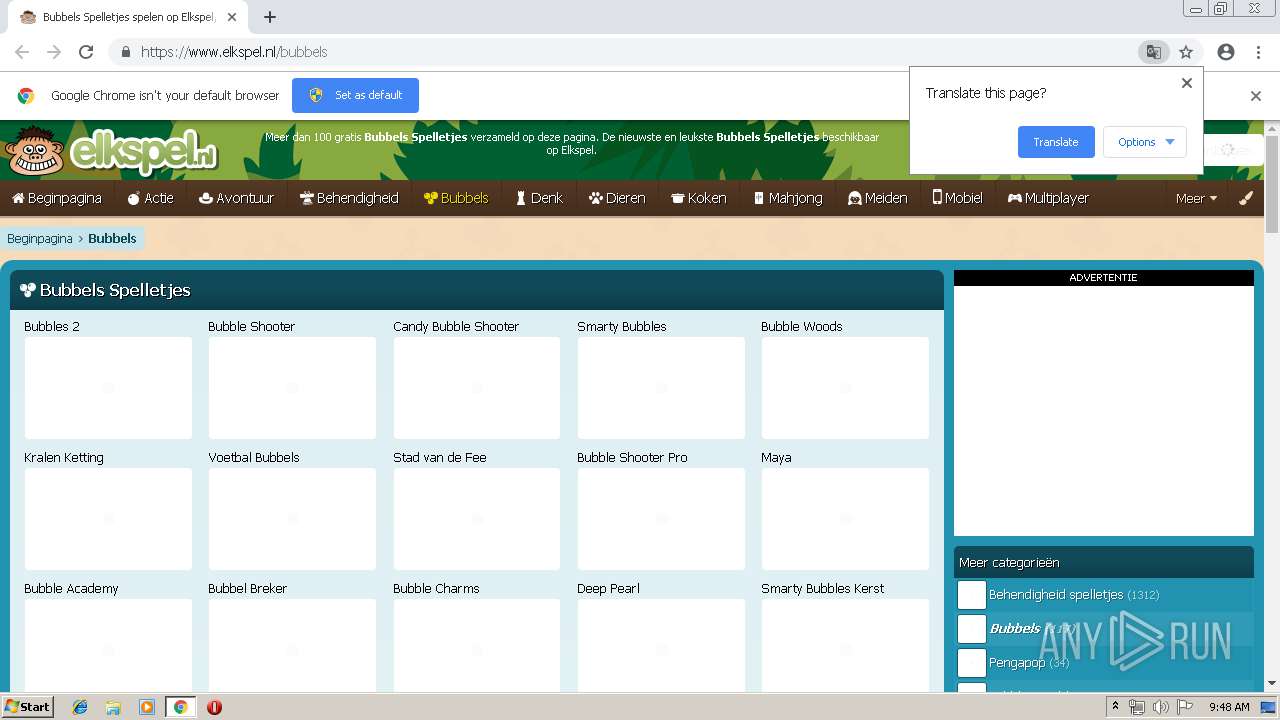Close the Bubbels Spelletjes browser tab
The image size is (1280, 720).
pos(232,17)
